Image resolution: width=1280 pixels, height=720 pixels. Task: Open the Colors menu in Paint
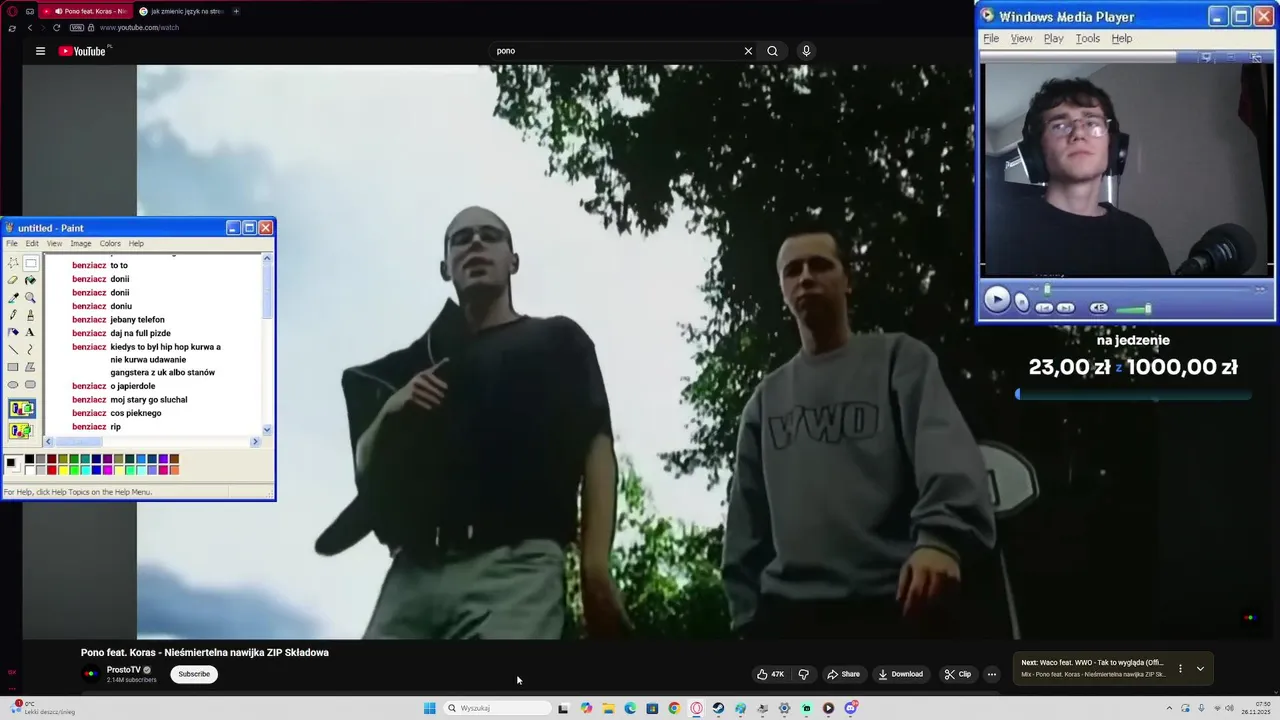click(x=110, y=243)
